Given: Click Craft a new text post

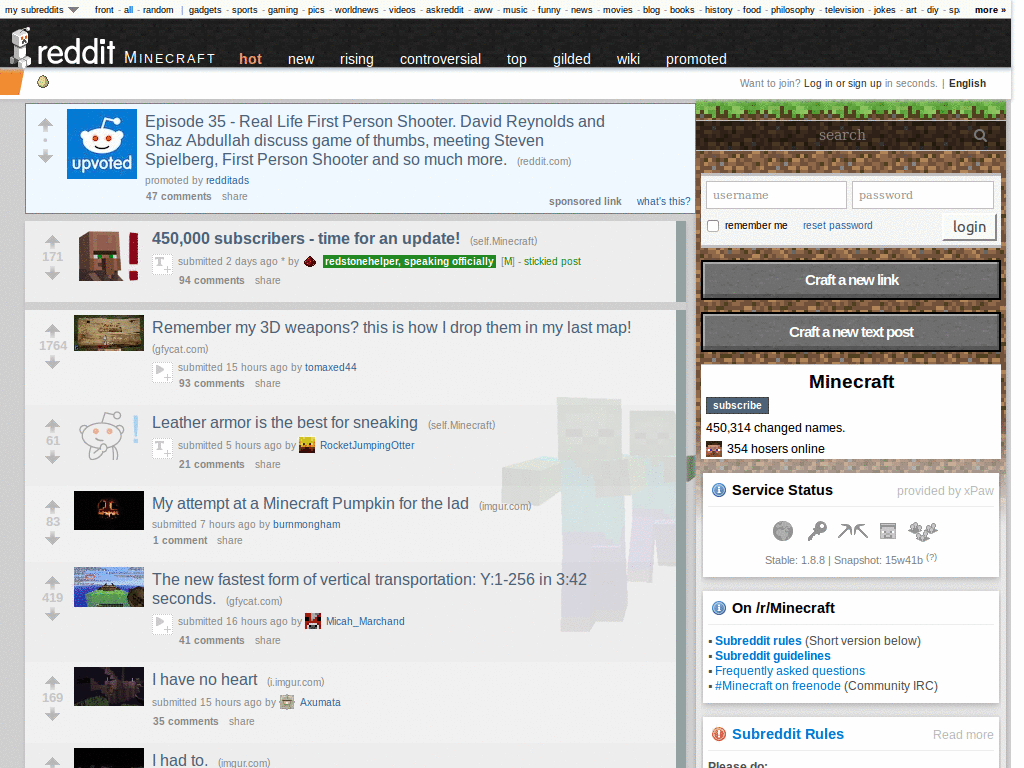Looking at the screenshot, I should coord(851,332).
